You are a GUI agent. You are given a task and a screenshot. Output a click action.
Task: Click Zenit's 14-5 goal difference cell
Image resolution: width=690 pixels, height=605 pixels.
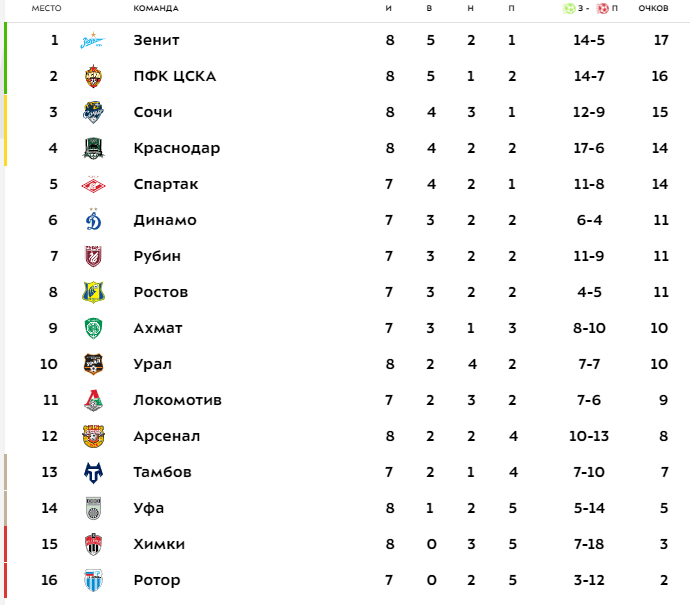click(589, 41)
